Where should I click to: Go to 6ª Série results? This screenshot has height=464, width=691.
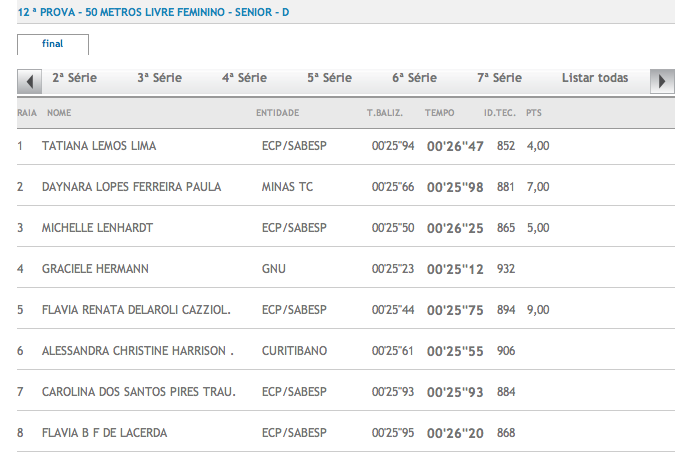click(x=414, y=78)
